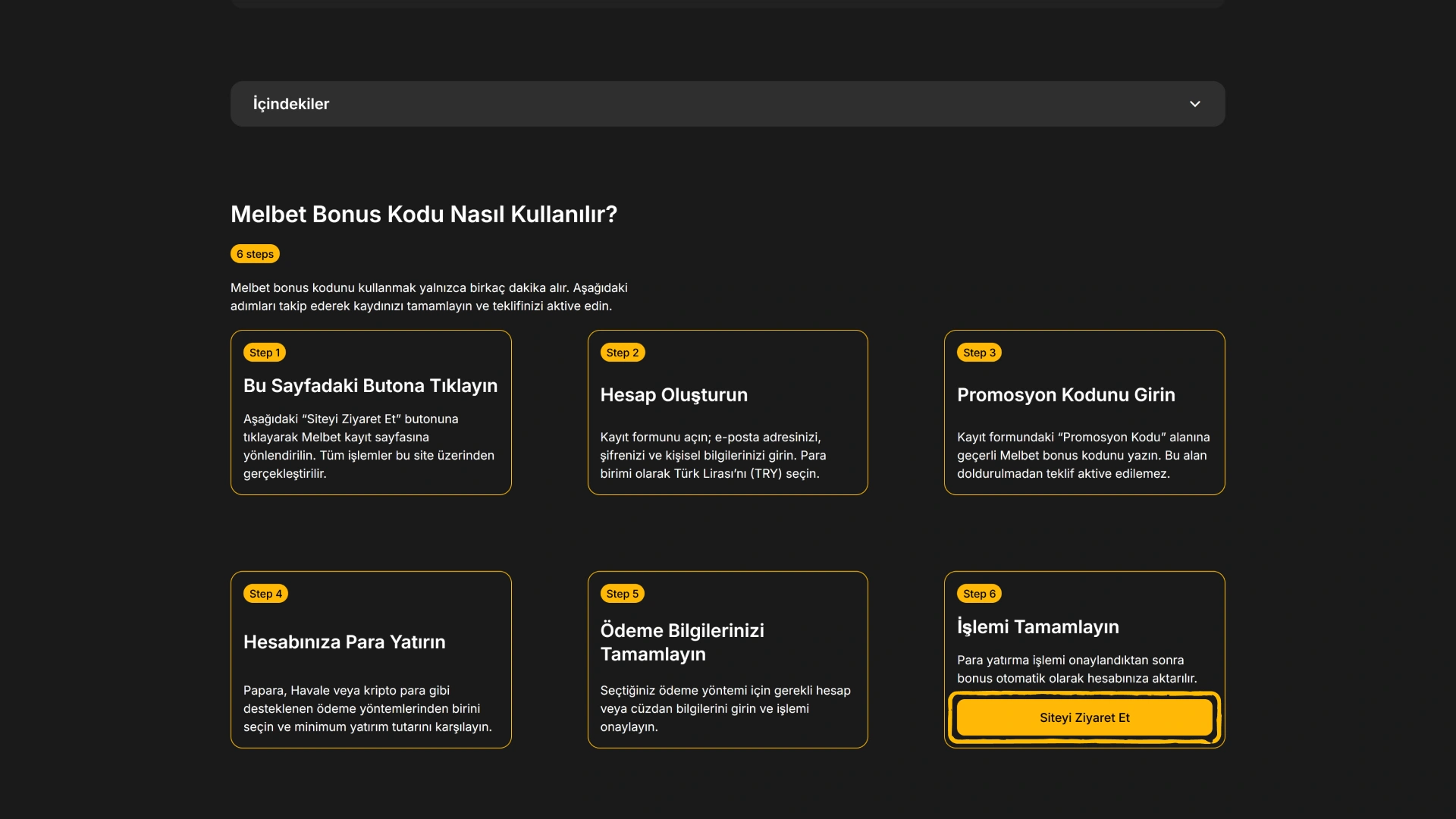Click the Bu Sayfadaki Butona Tıklayın title

click(370, 385)
